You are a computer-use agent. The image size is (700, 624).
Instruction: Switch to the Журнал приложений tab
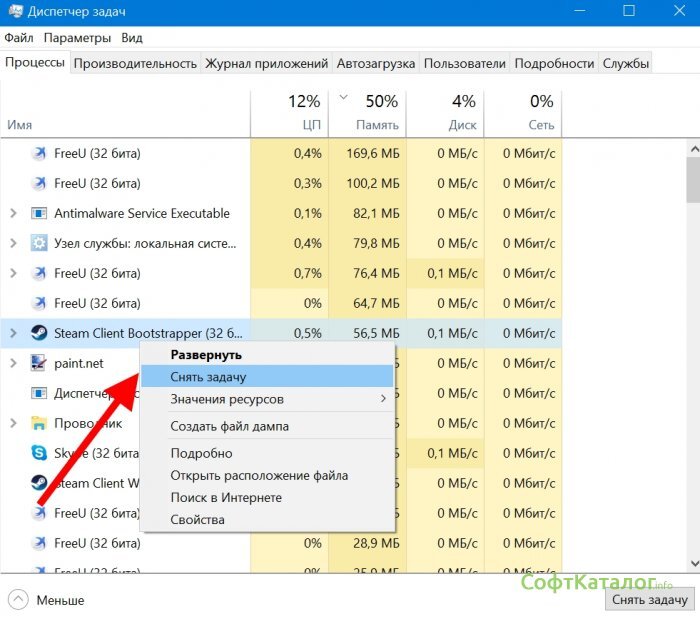pyautogui.click(x=267, y=63)
